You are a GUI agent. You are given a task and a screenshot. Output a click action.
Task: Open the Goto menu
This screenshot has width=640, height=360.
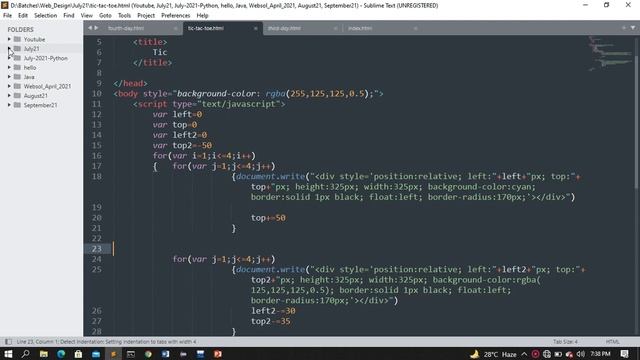(105, 16)
